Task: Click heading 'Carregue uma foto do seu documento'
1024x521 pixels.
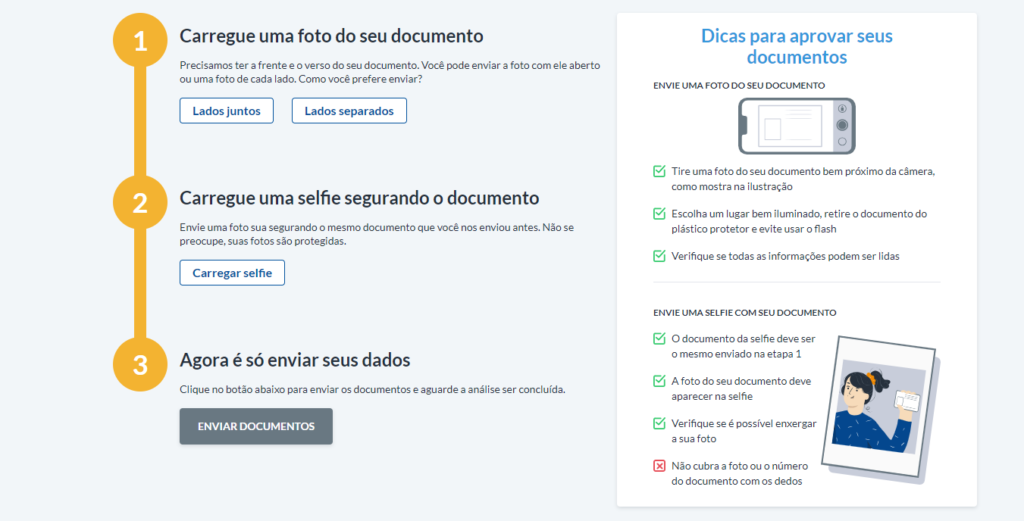Action: click(331, 36)
